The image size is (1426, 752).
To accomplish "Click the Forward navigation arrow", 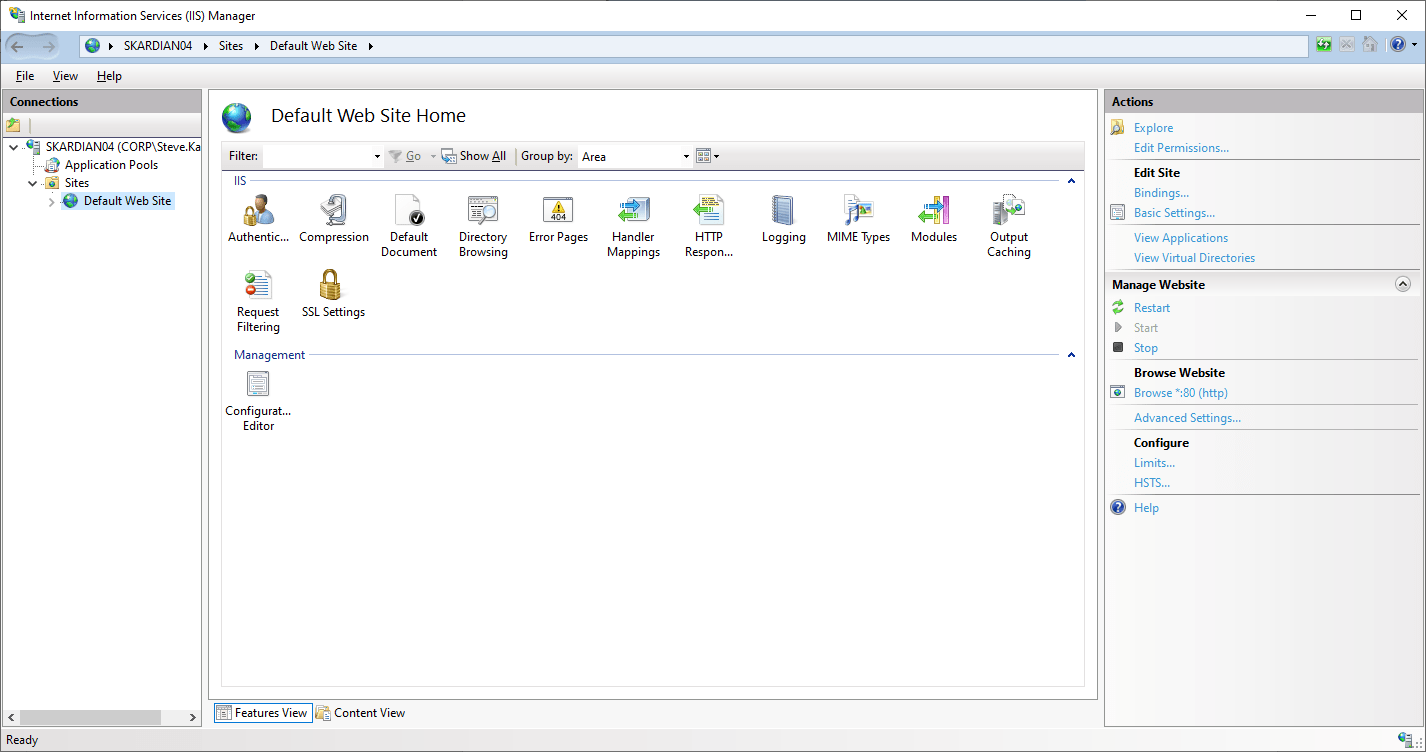I will coord(48,46).
